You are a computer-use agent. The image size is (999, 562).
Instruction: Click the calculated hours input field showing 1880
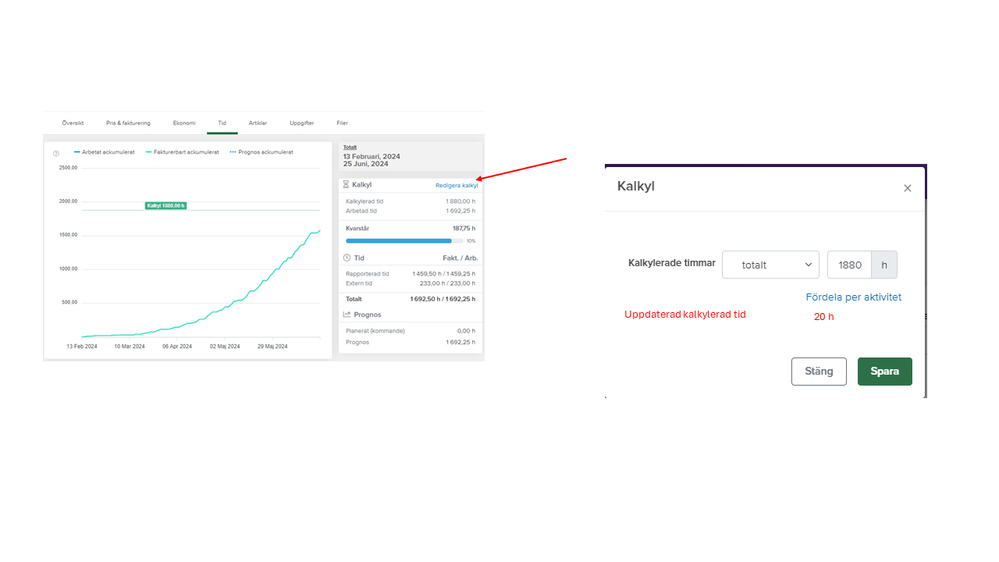point(849,265)
